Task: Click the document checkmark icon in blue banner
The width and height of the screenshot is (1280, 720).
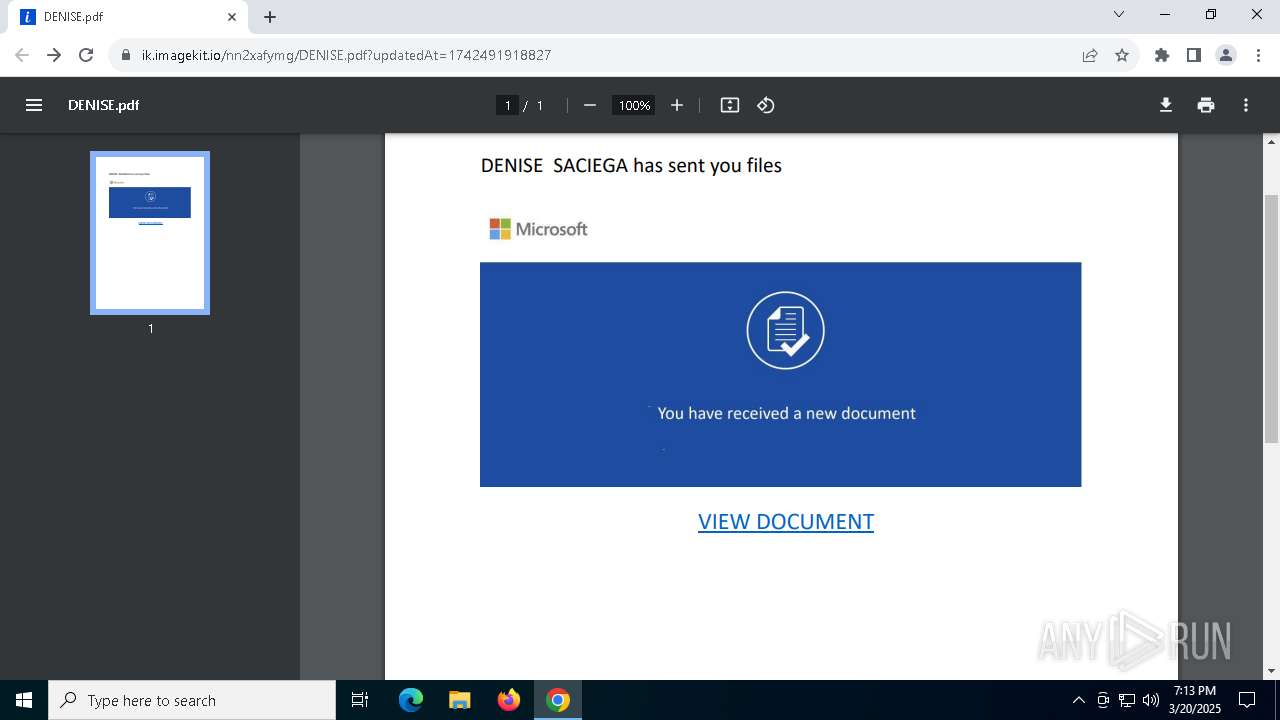Action: (x=786, y=330)
